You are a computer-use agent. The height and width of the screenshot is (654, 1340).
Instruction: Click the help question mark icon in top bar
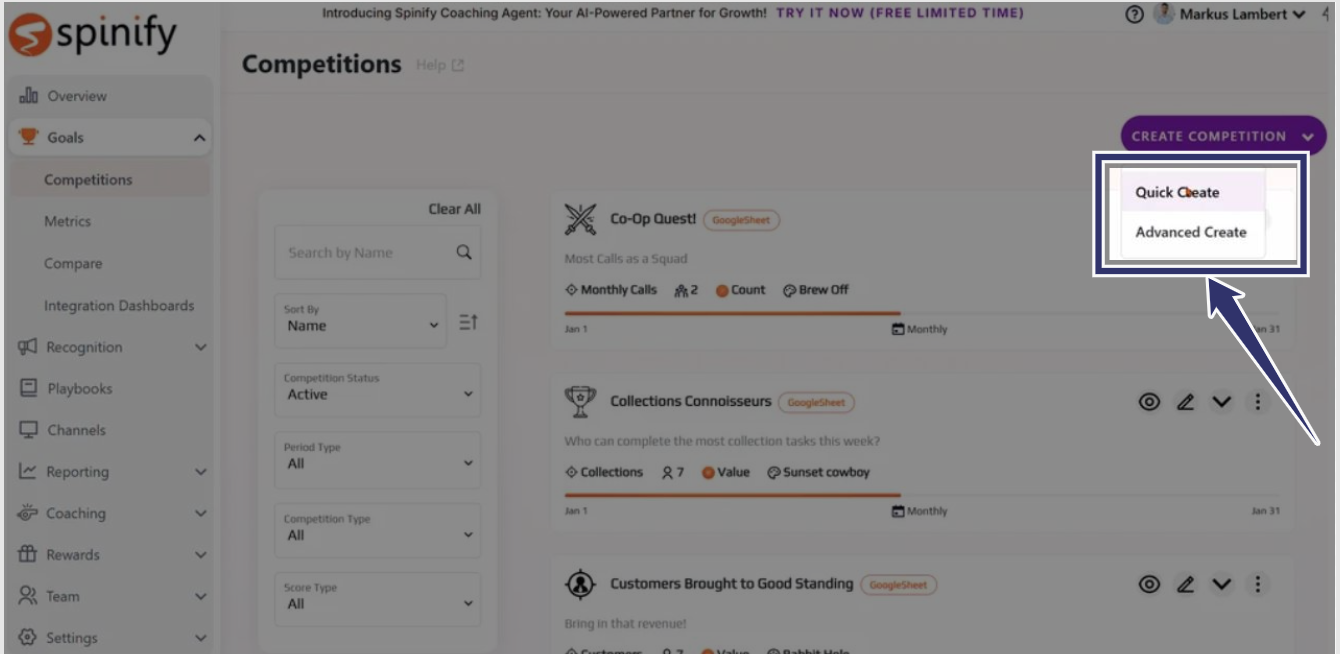point(1134,15)
